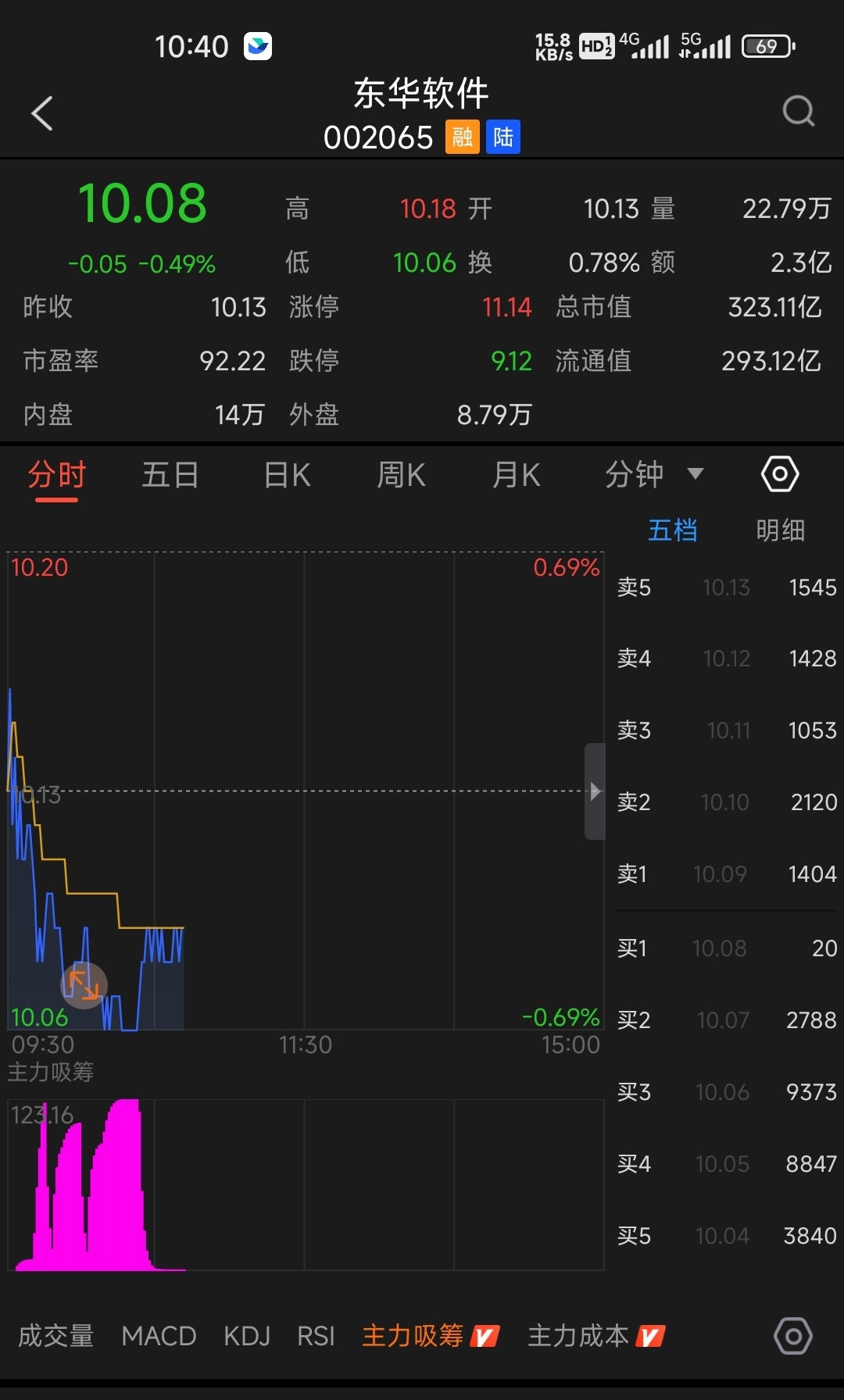Tap the 卖2 row at 10.10

727,802
